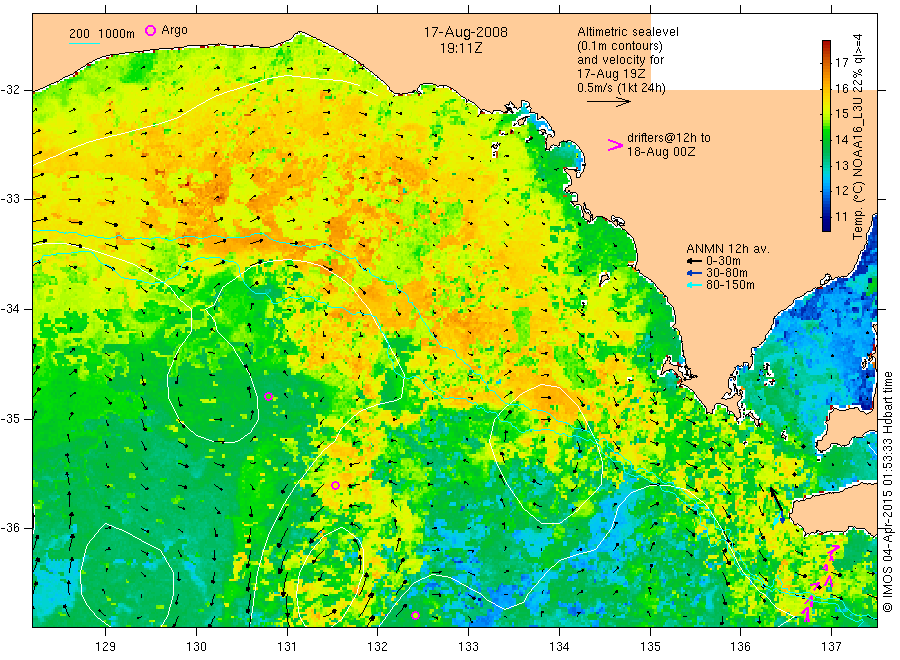Click the '18-Aug 00Z' text
Image resolution: width=900 pixels, height=660 pixels.
(x=661, y=152)
